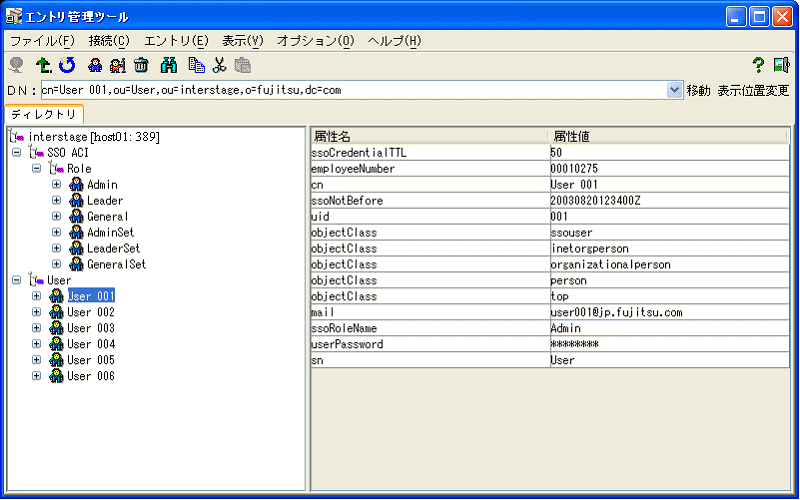Click the exit door icon in toolbar

click(x=781, y=65)
